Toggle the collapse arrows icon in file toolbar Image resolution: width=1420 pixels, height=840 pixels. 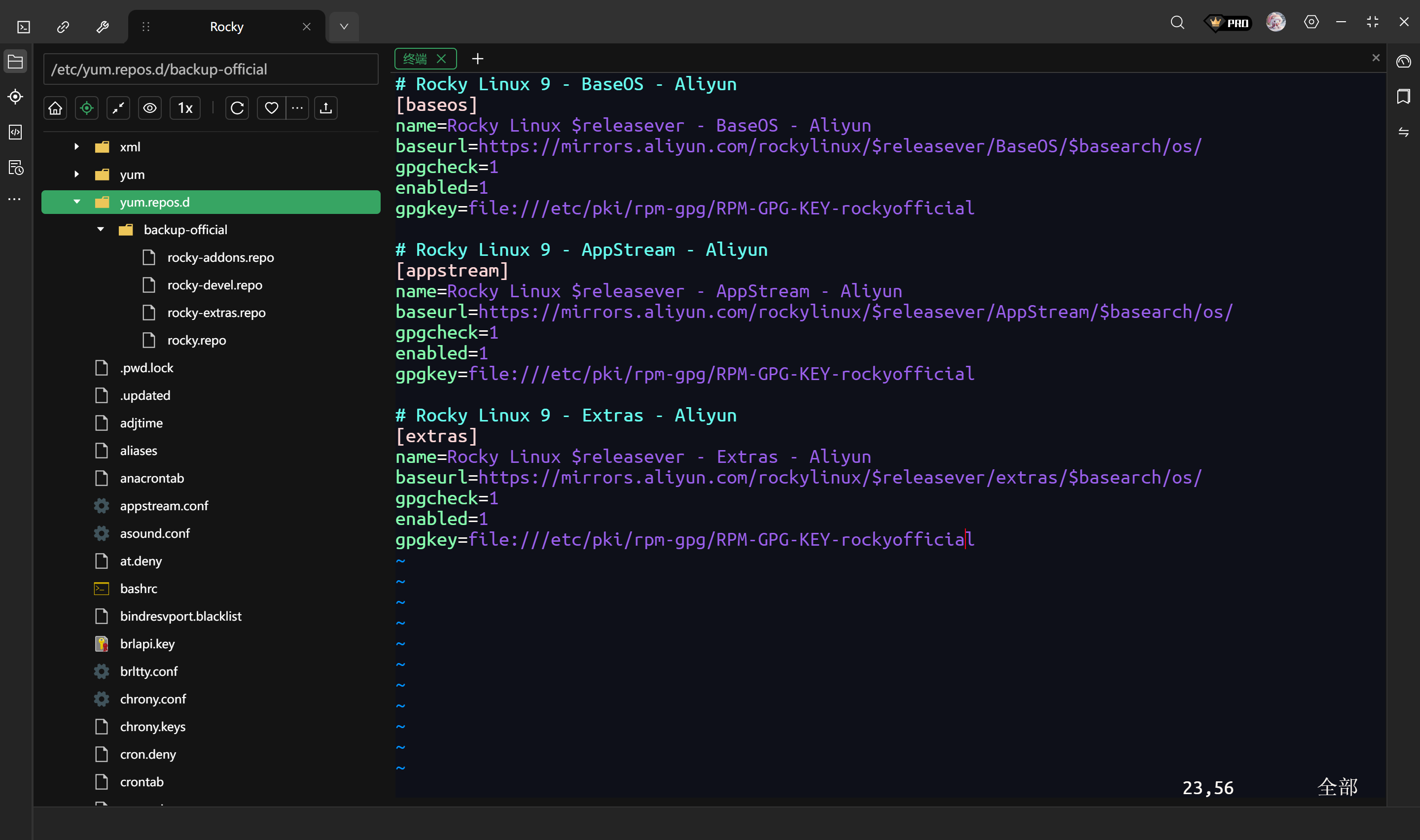click(118, 108)
